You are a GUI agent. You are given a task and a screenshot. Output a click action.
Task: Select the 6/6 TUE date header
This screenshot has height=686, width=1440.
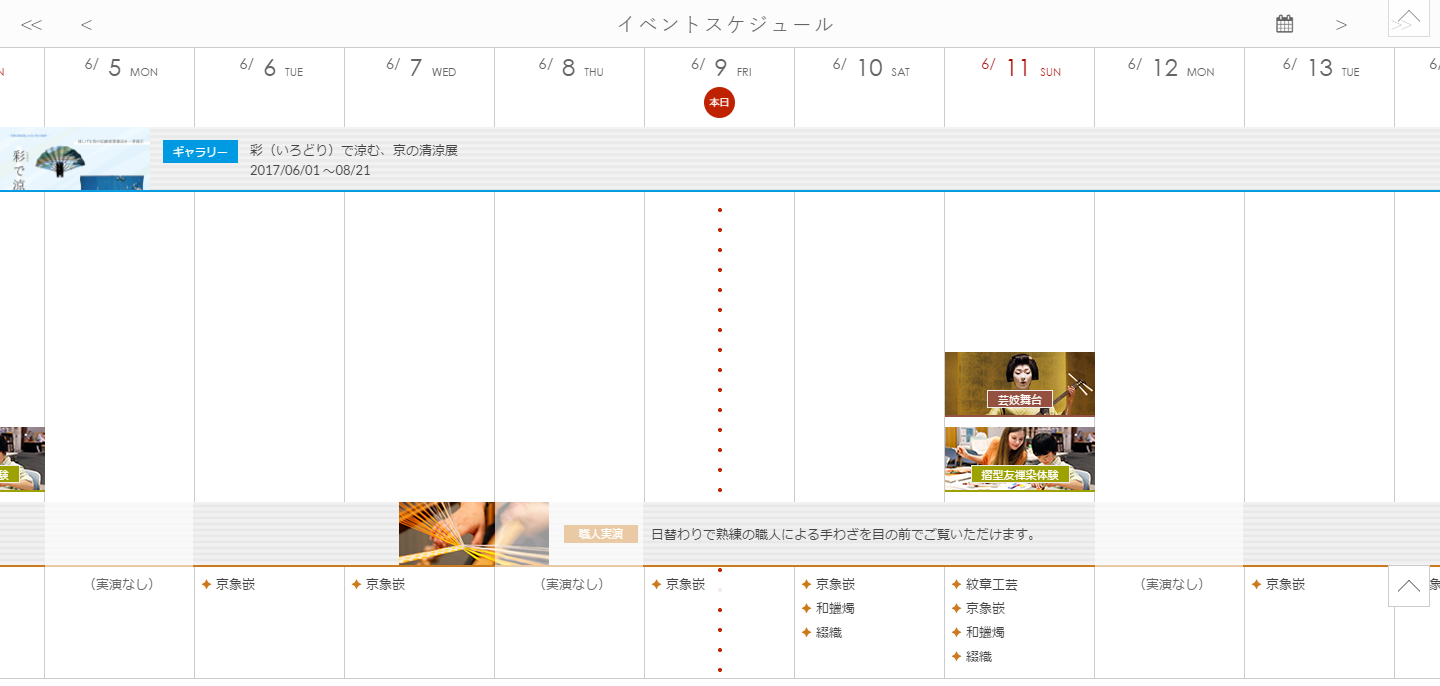pos(270,68)
